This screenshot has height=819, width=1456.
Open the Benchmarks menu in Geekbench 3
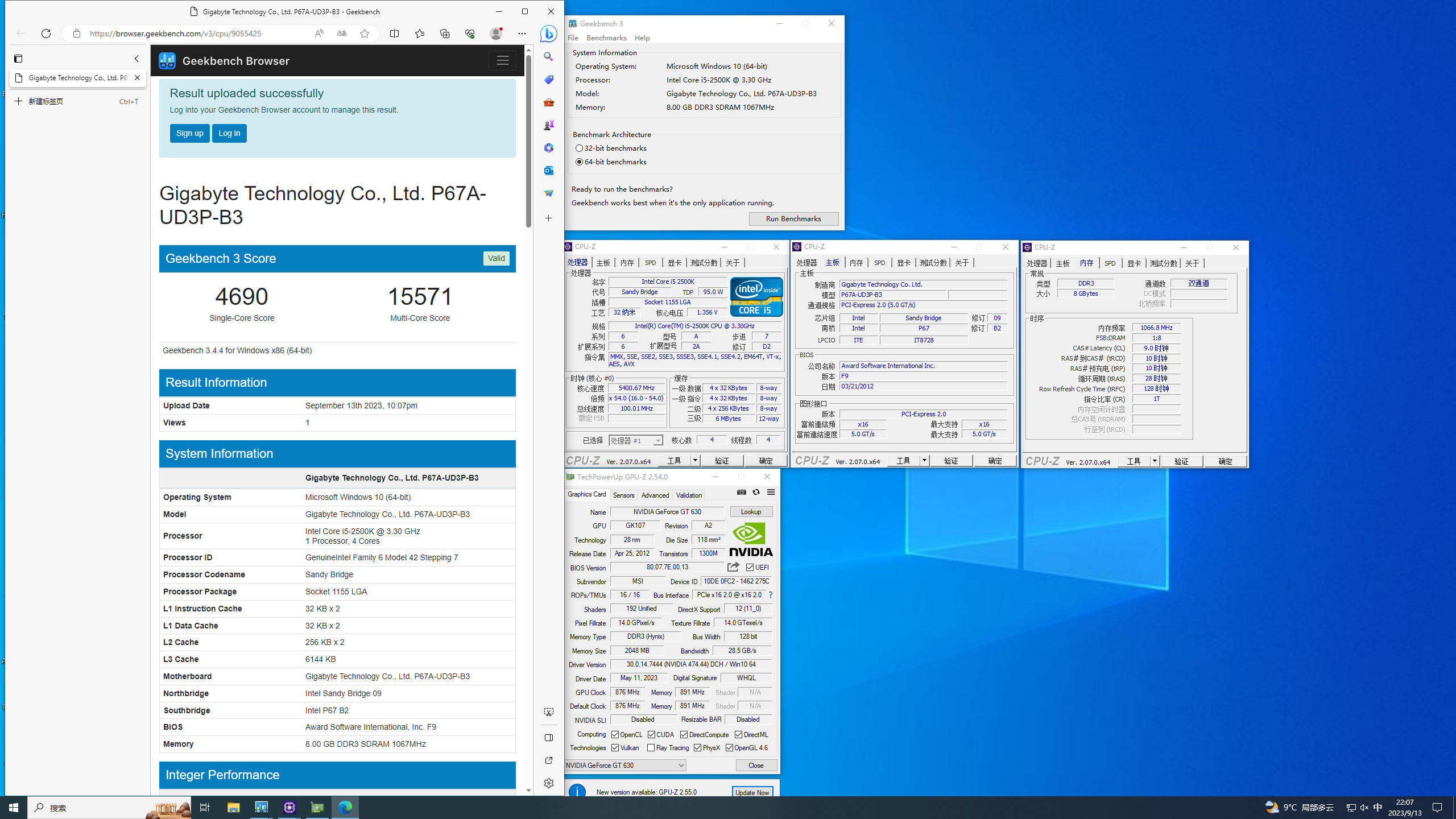coord(606,38)
